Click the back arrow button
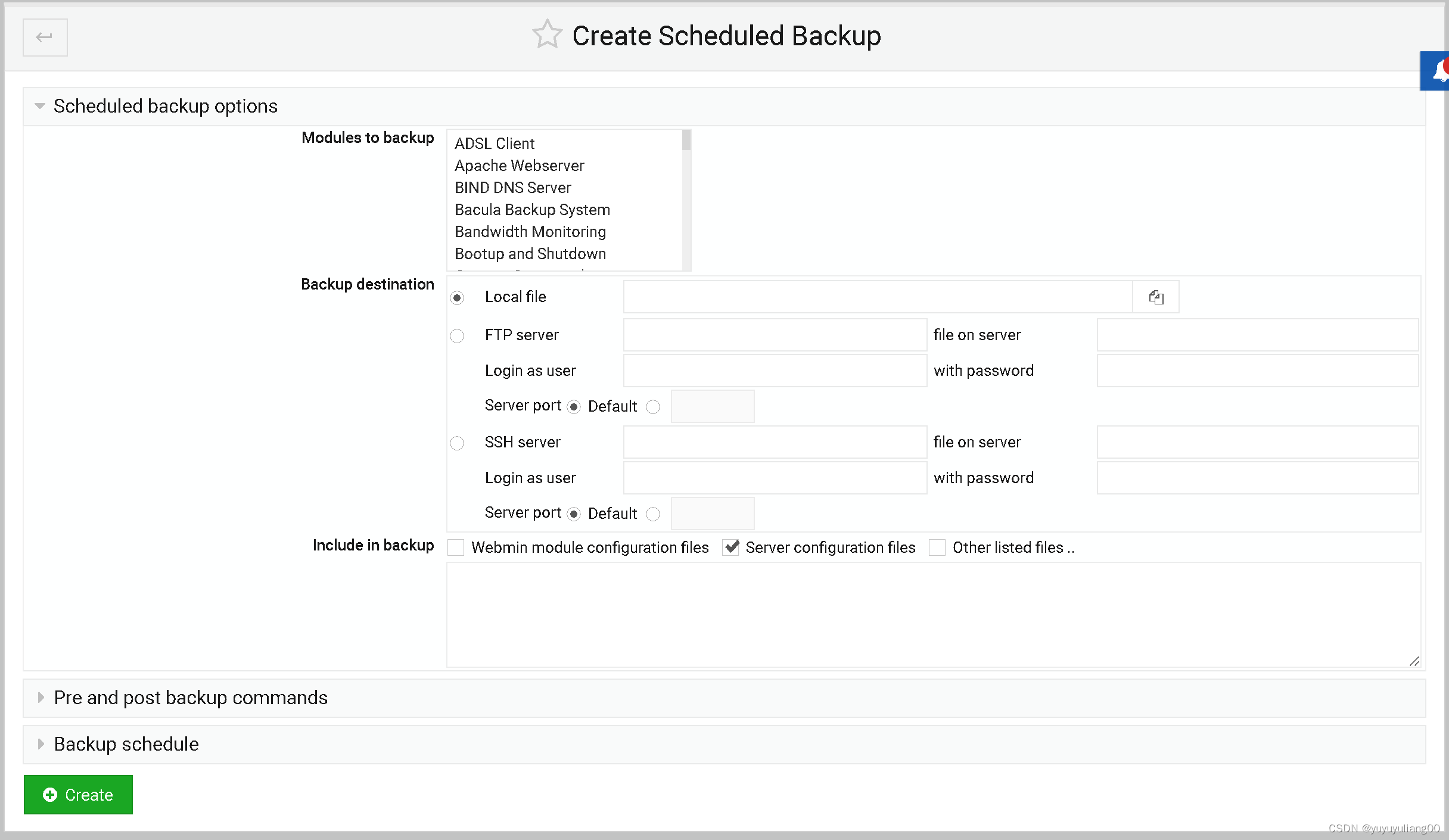Viewport: 1449px width, 840px height. (45, 37)
